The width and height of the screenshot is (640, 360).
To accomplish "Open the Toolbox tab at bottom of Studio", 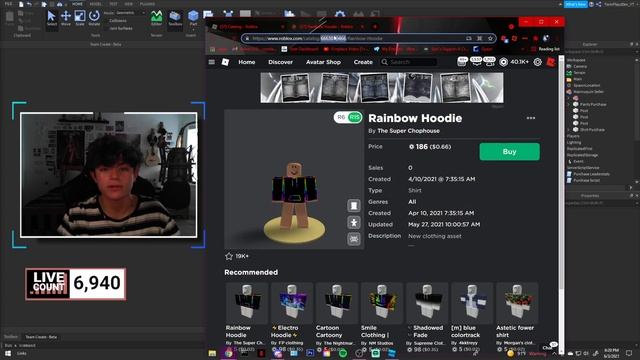I will tap(11, 337).
